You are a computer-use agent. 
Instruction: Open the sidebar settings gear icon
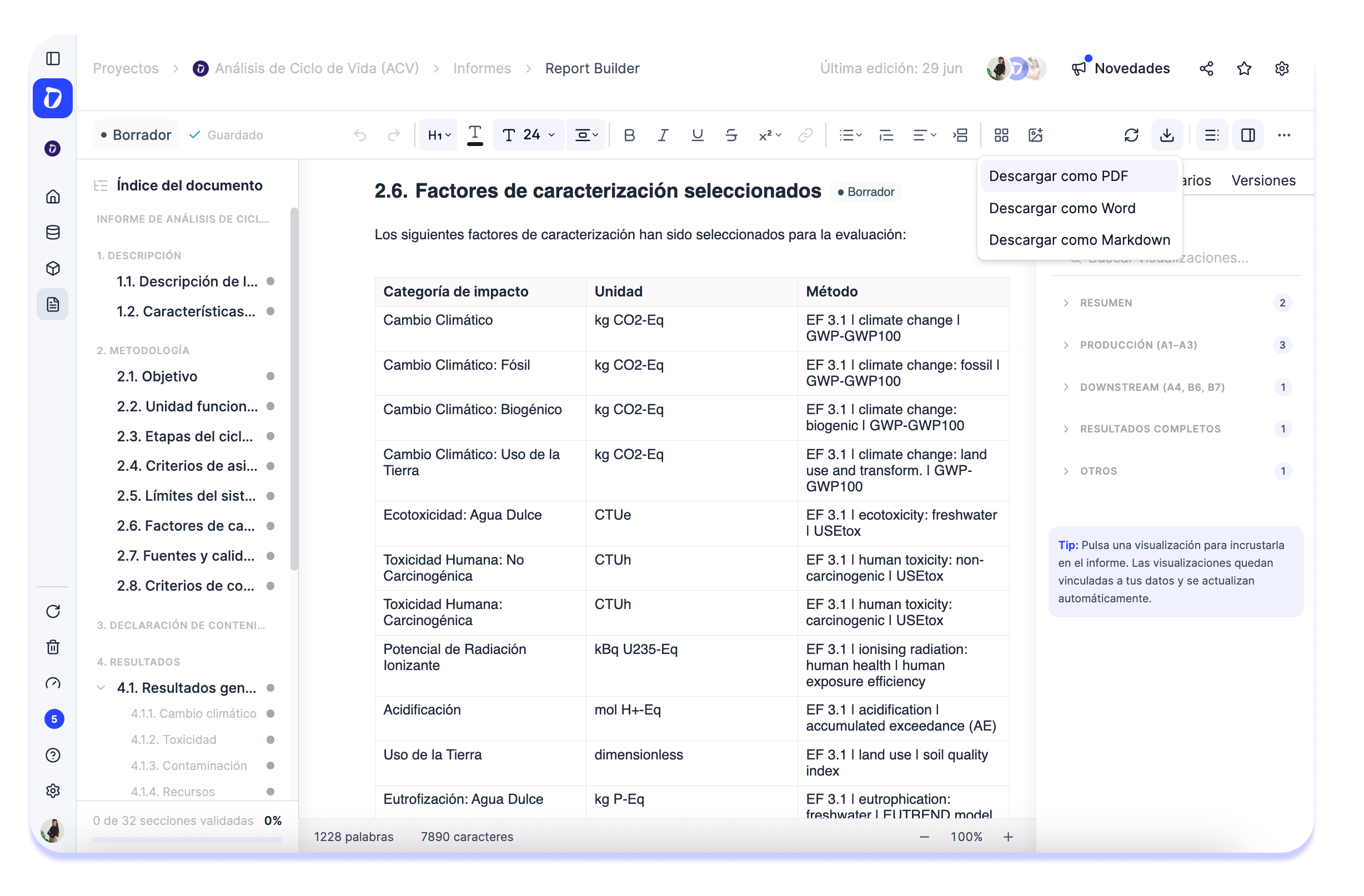(x=53, y=792)
